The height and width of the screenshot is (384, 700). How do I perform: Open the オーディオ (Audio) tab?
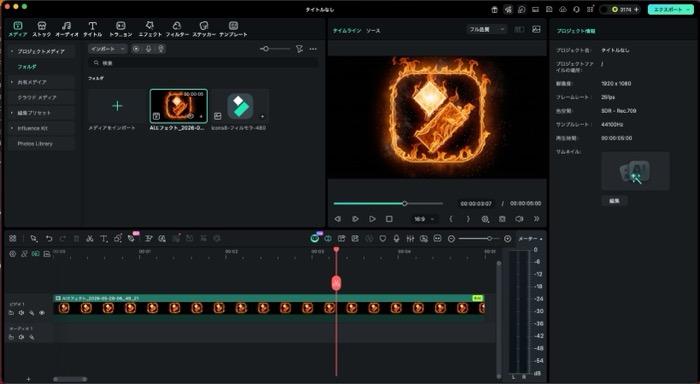click(x=67, y=29)
